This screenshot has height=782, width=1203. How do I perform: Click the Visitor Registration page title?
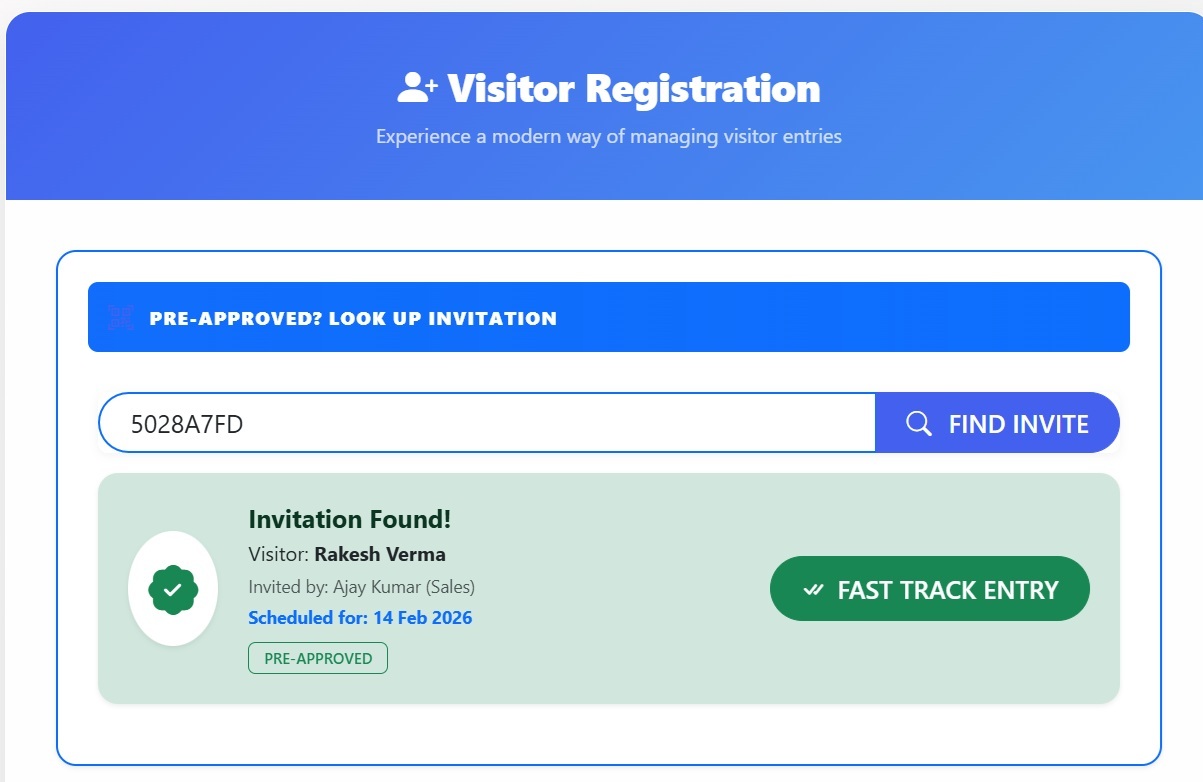633,88
